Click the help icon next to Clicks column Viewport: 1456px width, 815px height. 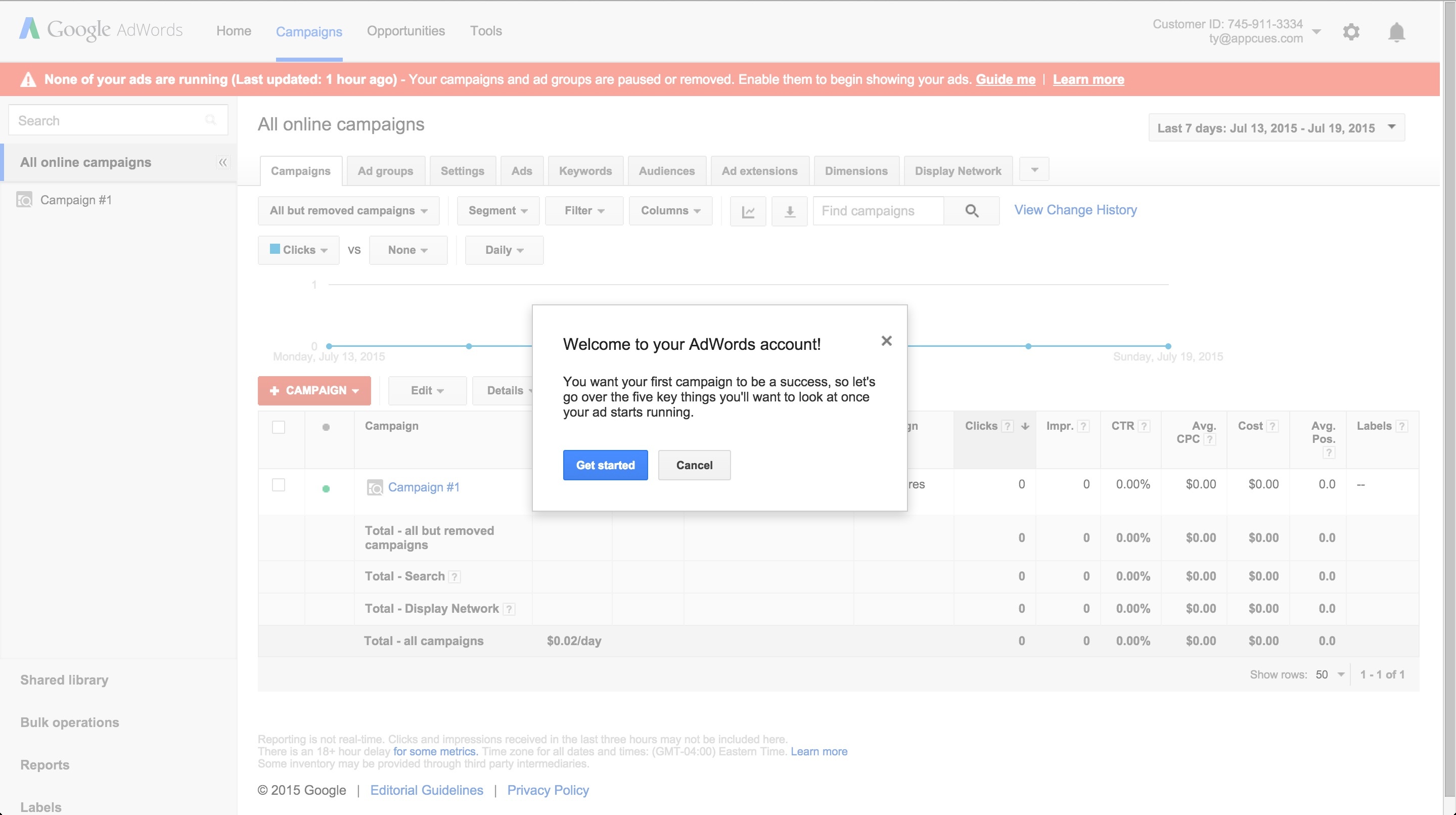(1007, 426)
